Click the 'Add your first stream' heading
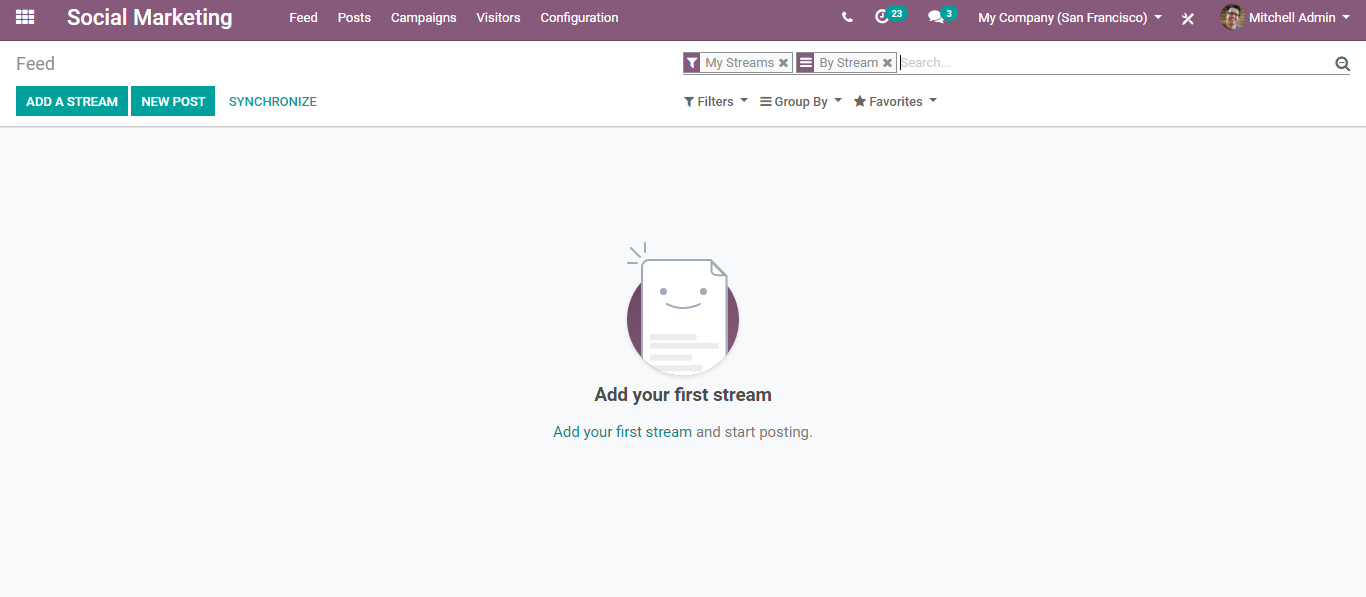 click(x=683, y=395)
